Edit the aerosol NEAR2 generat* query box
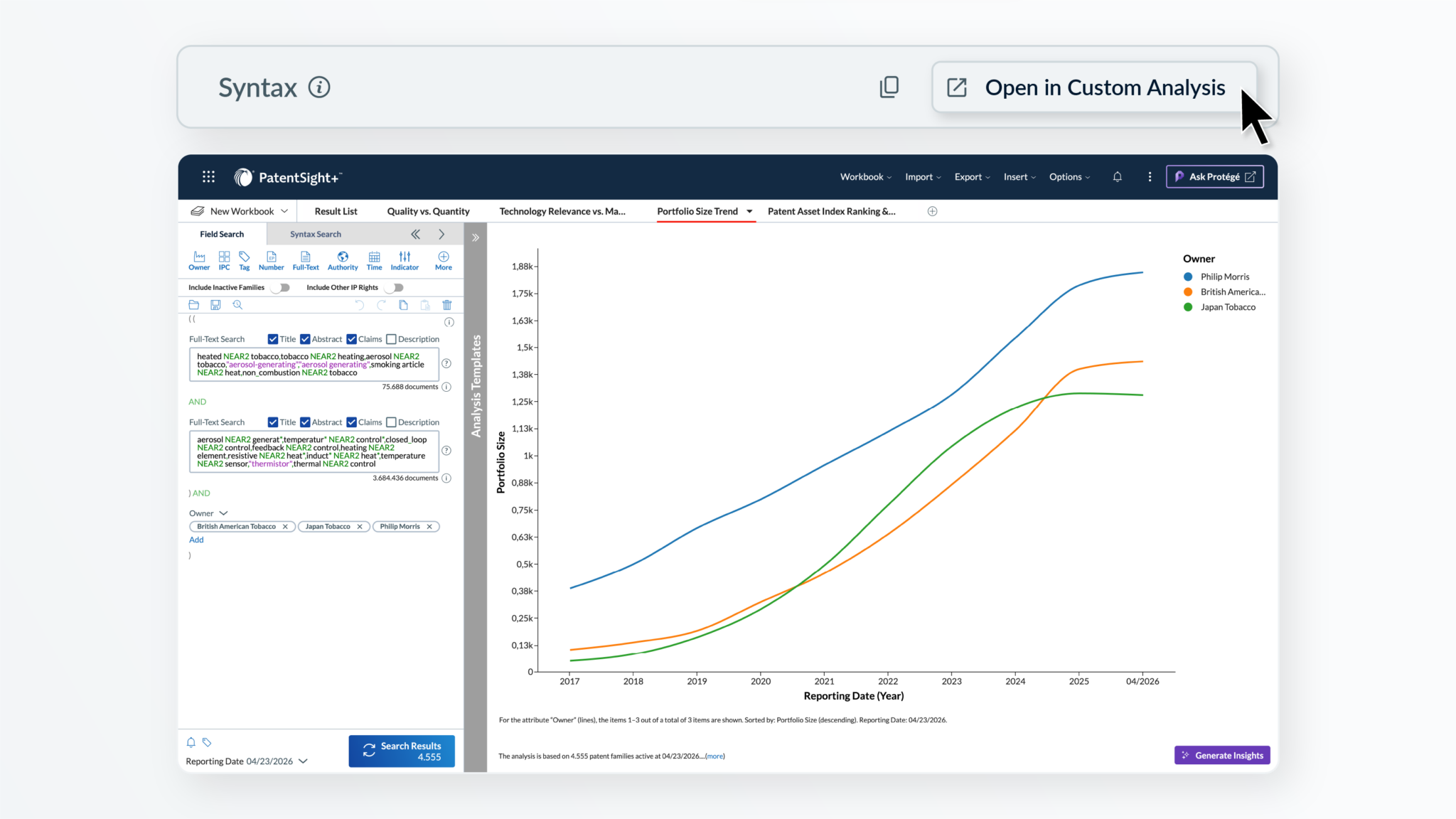Image resolution: width=1456 pixels, height=819 pixels. pos(314,451)
